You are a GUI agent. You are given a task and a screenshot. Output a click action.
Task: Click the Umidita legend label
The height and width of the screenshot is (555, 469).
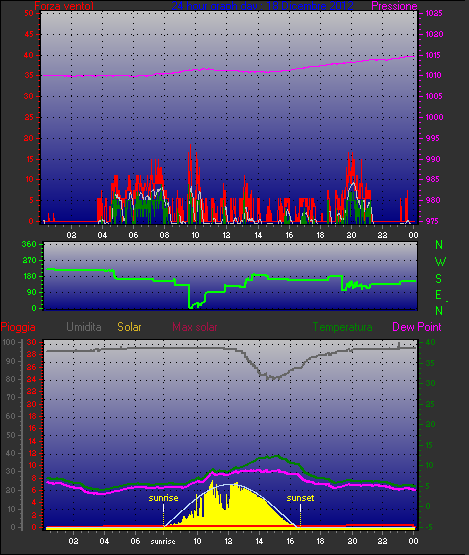[84, 327]
